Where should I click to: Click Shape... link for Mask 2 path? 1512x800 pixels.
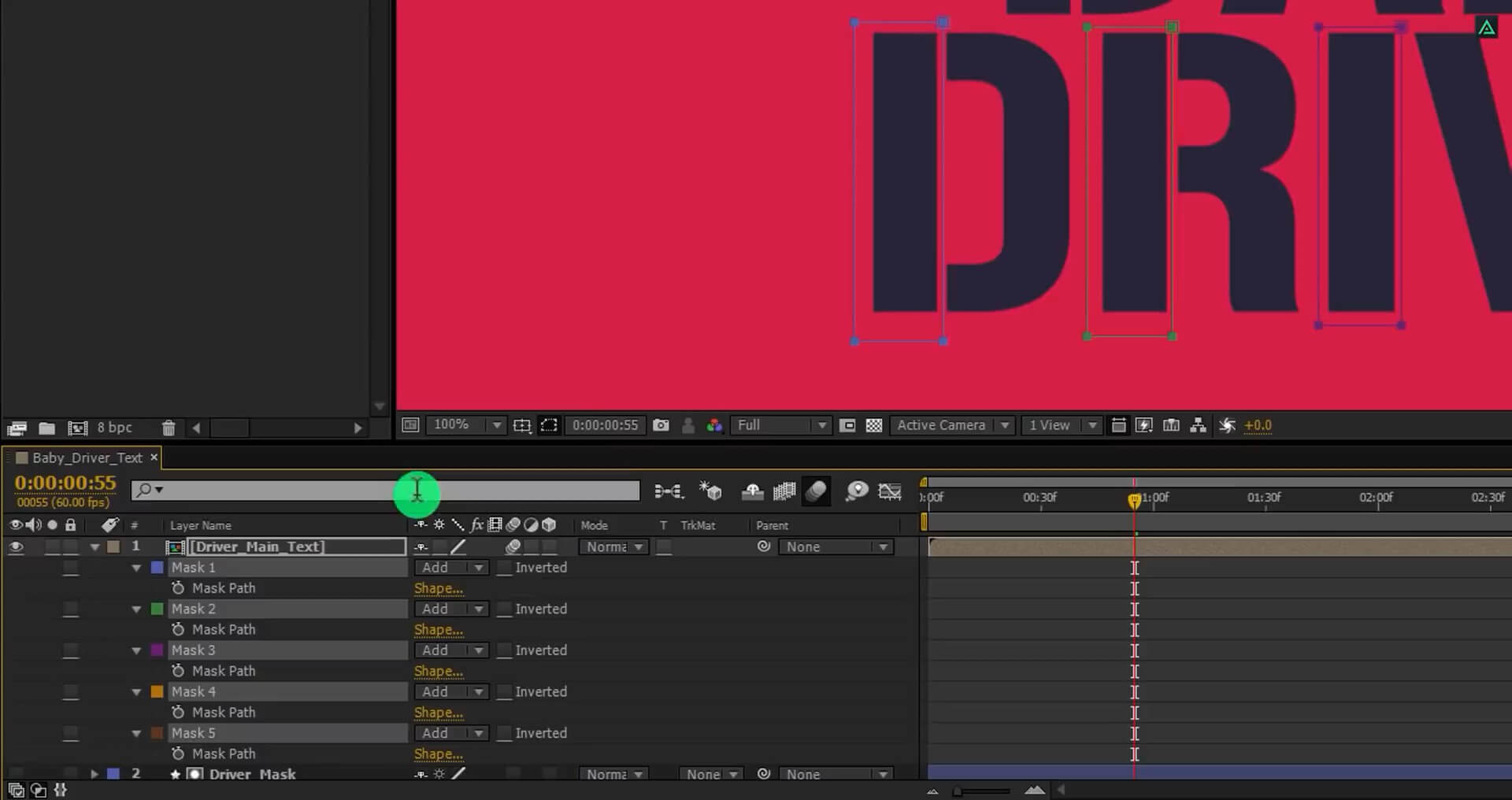[x=439, y=630]
